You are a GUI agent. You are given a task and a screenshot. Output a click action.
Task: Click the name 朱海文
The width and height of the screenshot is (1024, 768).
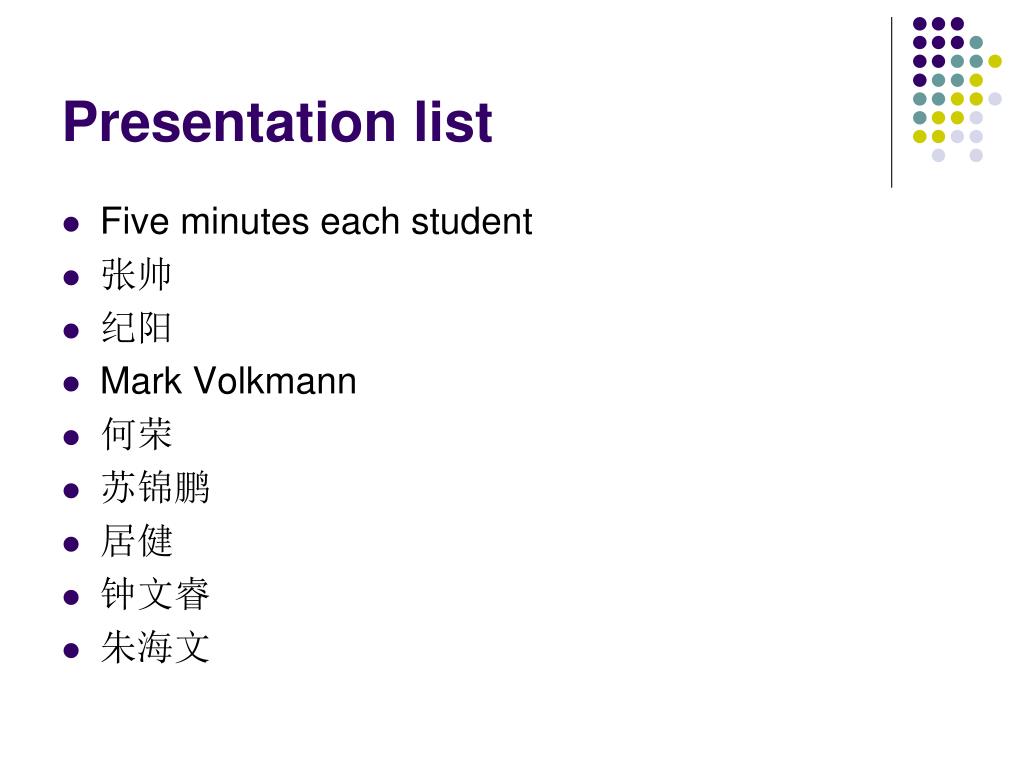point(155,648)
